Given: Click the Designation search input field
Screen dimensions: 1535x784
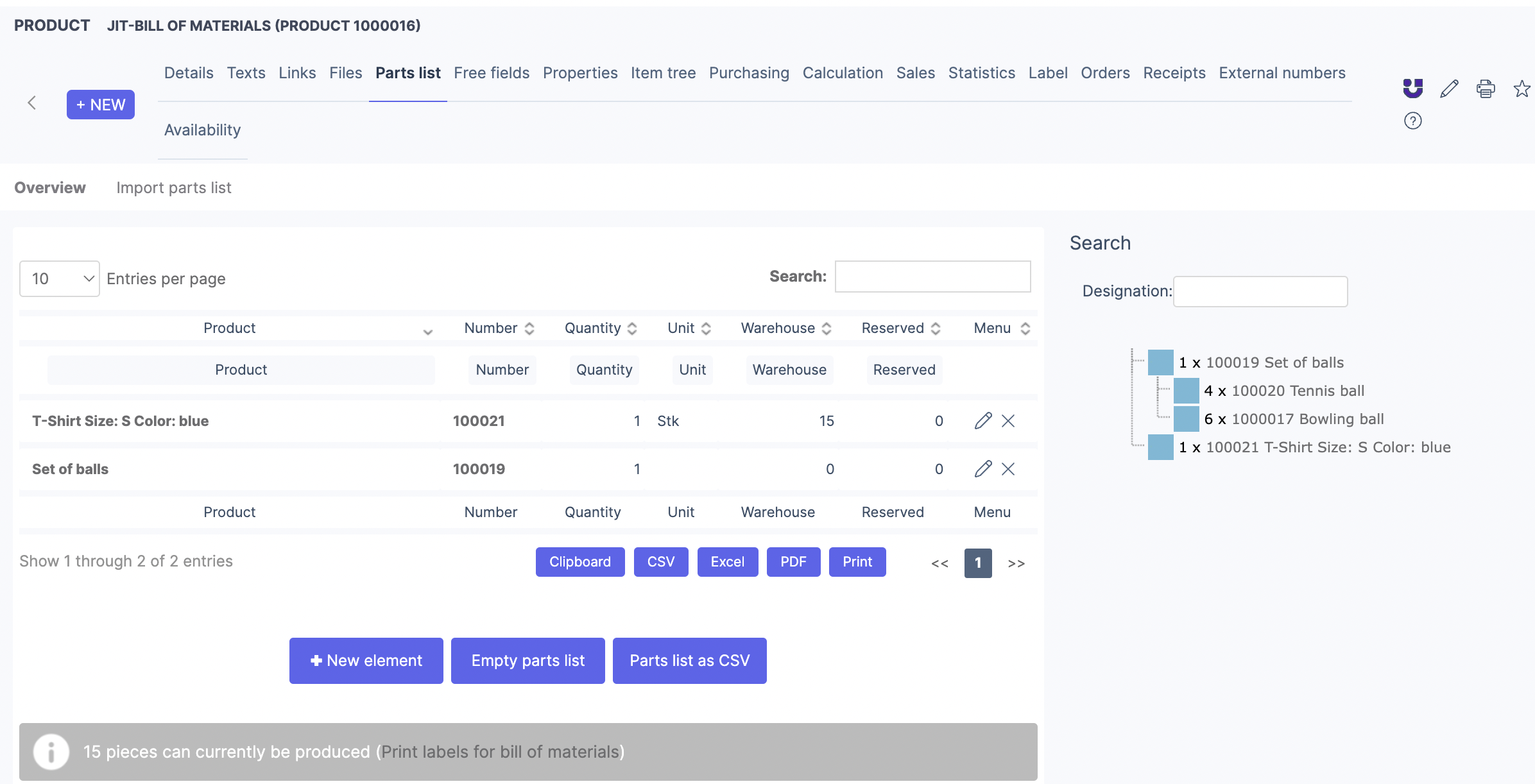Looking at the screenshot, I should coord(1260,291).
